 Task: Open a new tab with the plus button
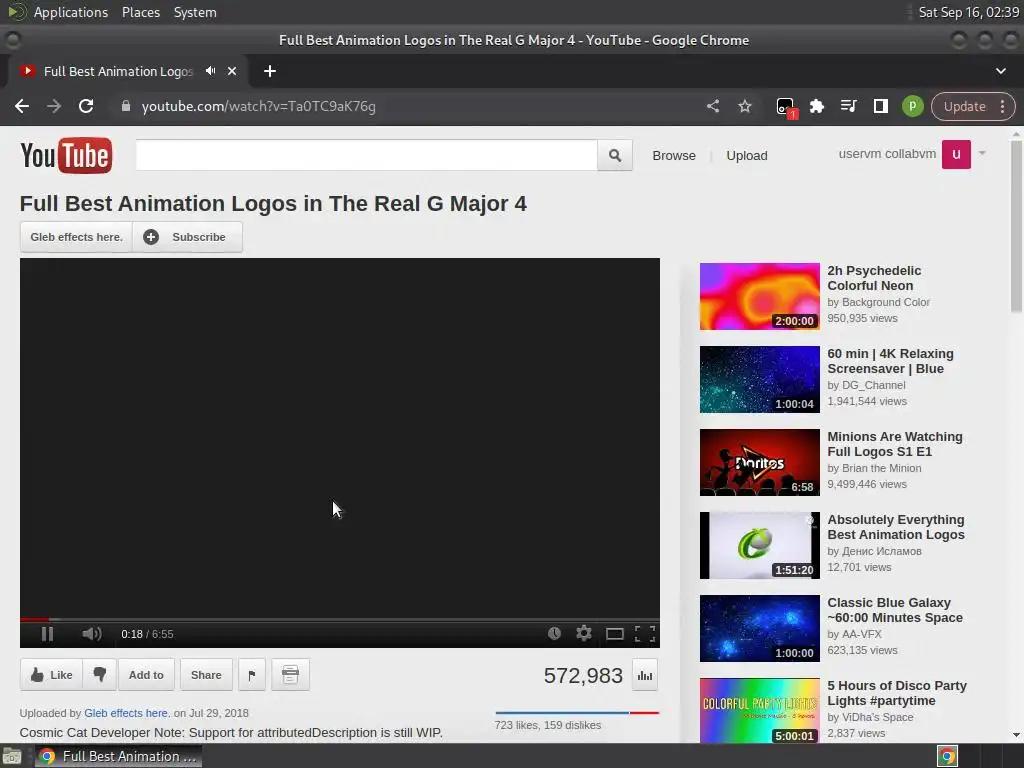(270, 71)
